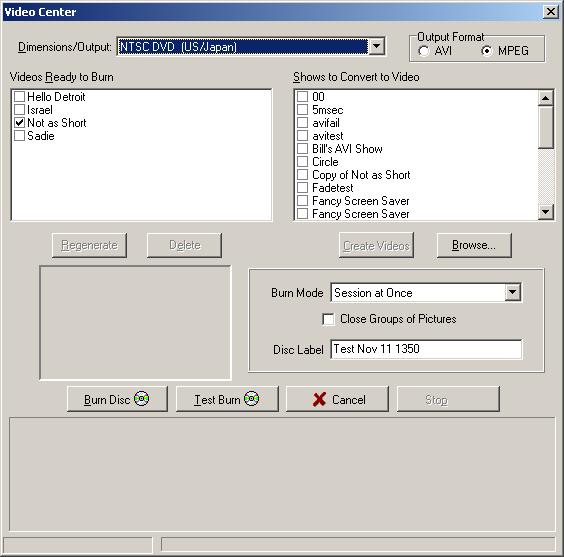
Task: Click the red X Cancel button
Action: point(337,399)
